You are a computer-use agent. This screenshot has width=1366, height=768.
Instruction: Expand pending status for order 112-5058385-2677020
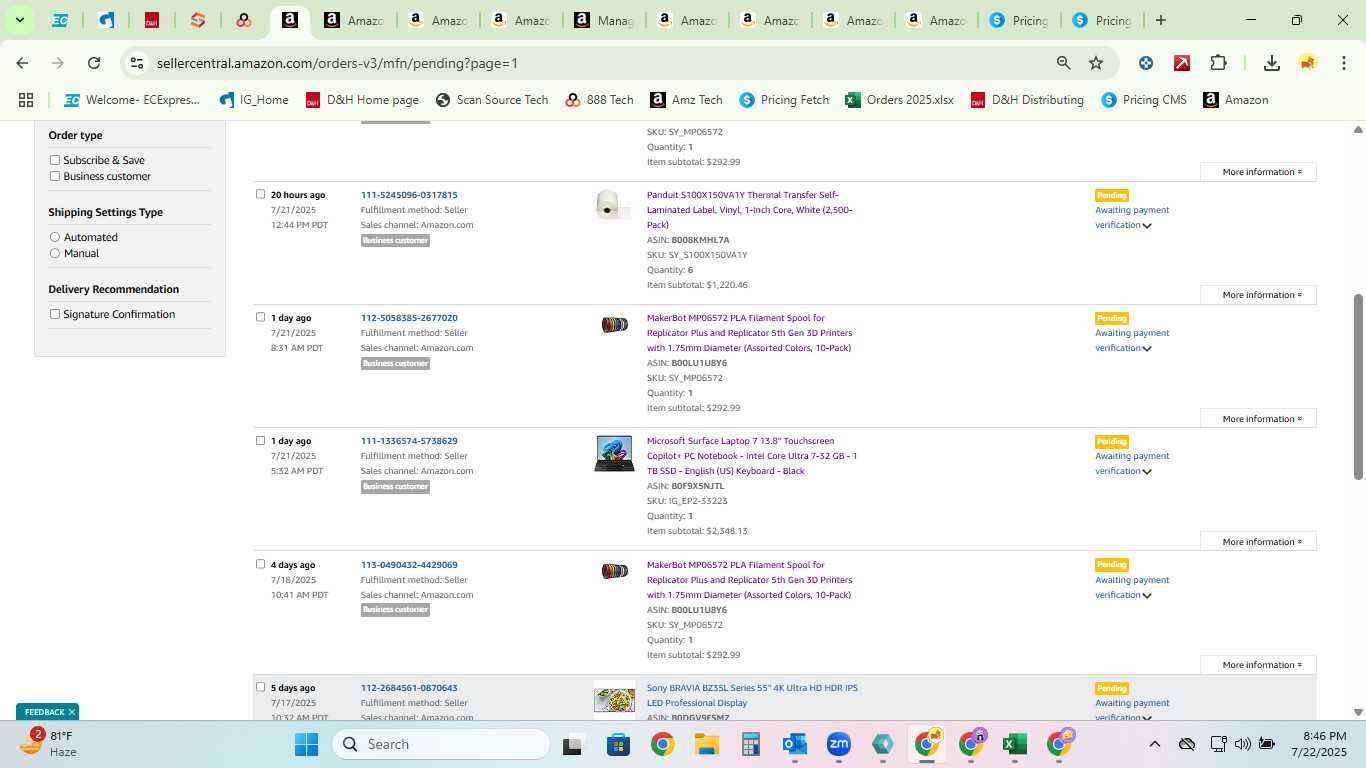pos(1147,349)
